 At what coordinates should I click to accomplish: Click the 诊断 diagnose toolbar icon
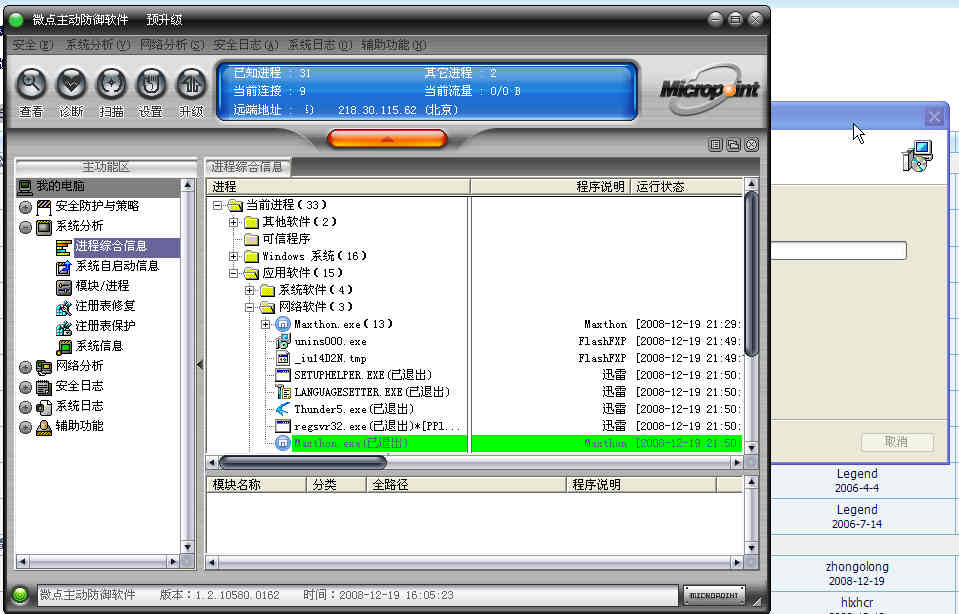(72, 84)
